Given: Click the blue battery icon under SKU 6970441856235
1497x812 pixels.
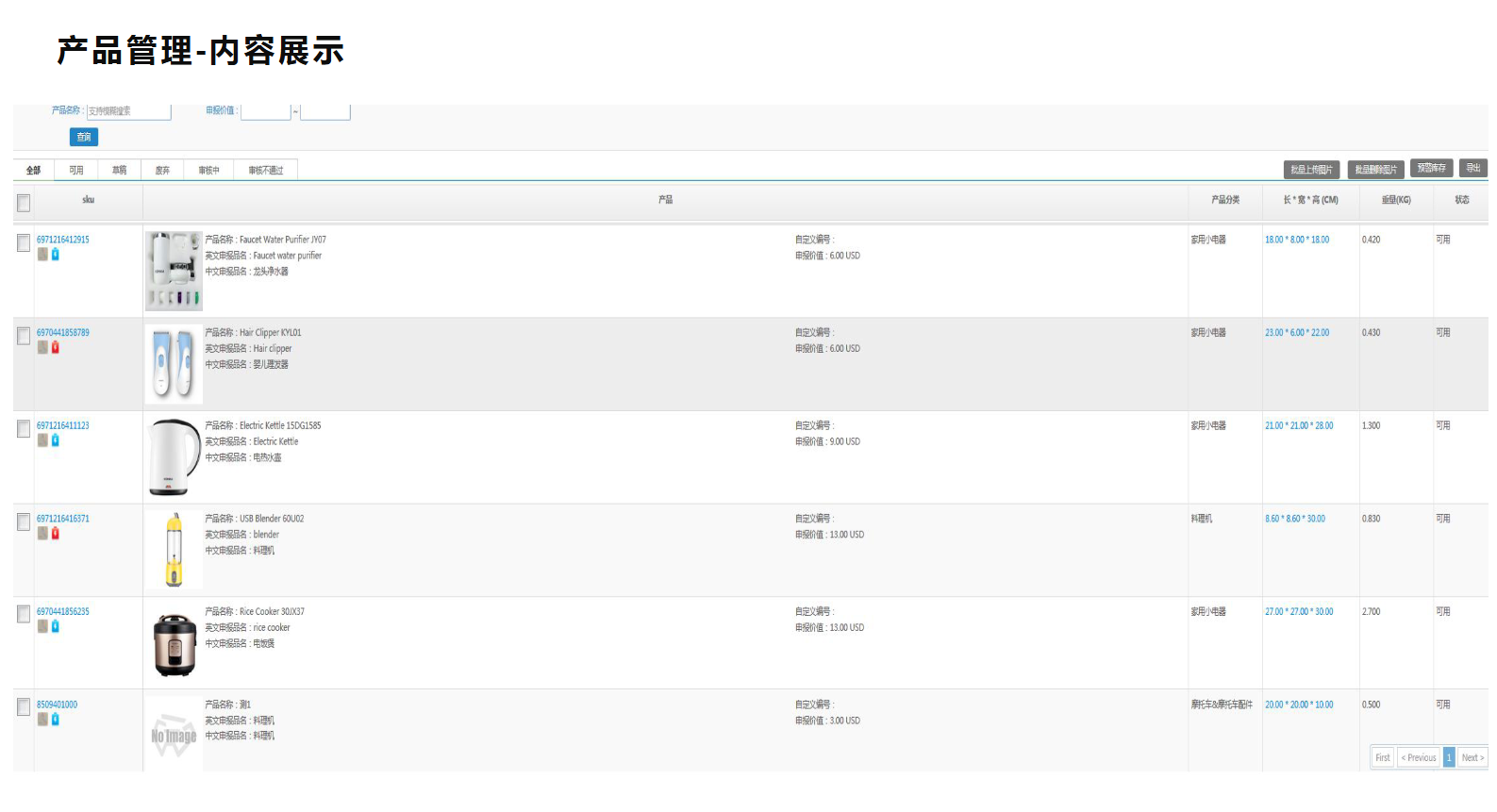Looking at the screenshot, I should (x=55, y=627).
